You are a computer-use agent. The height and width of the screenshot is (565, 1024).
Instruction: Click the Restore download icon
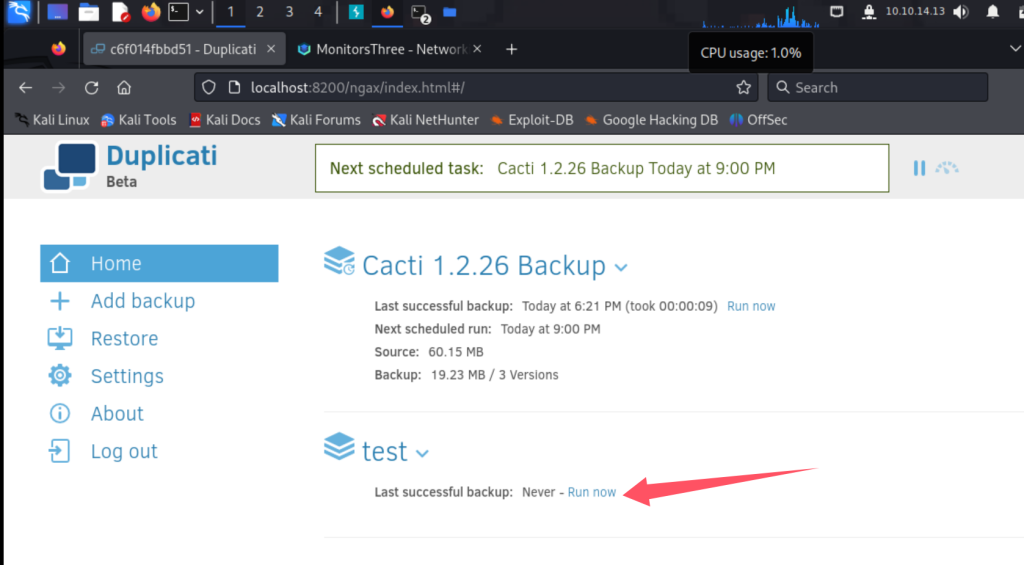click(59, 338)
